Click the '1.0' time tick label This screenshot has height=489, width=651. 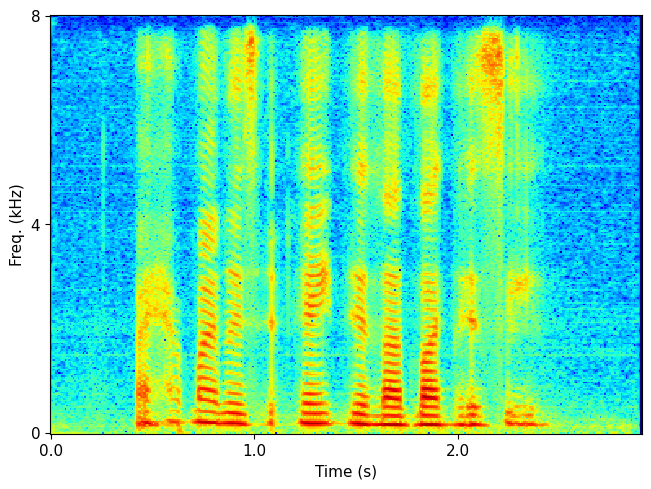tap(254, 450)
